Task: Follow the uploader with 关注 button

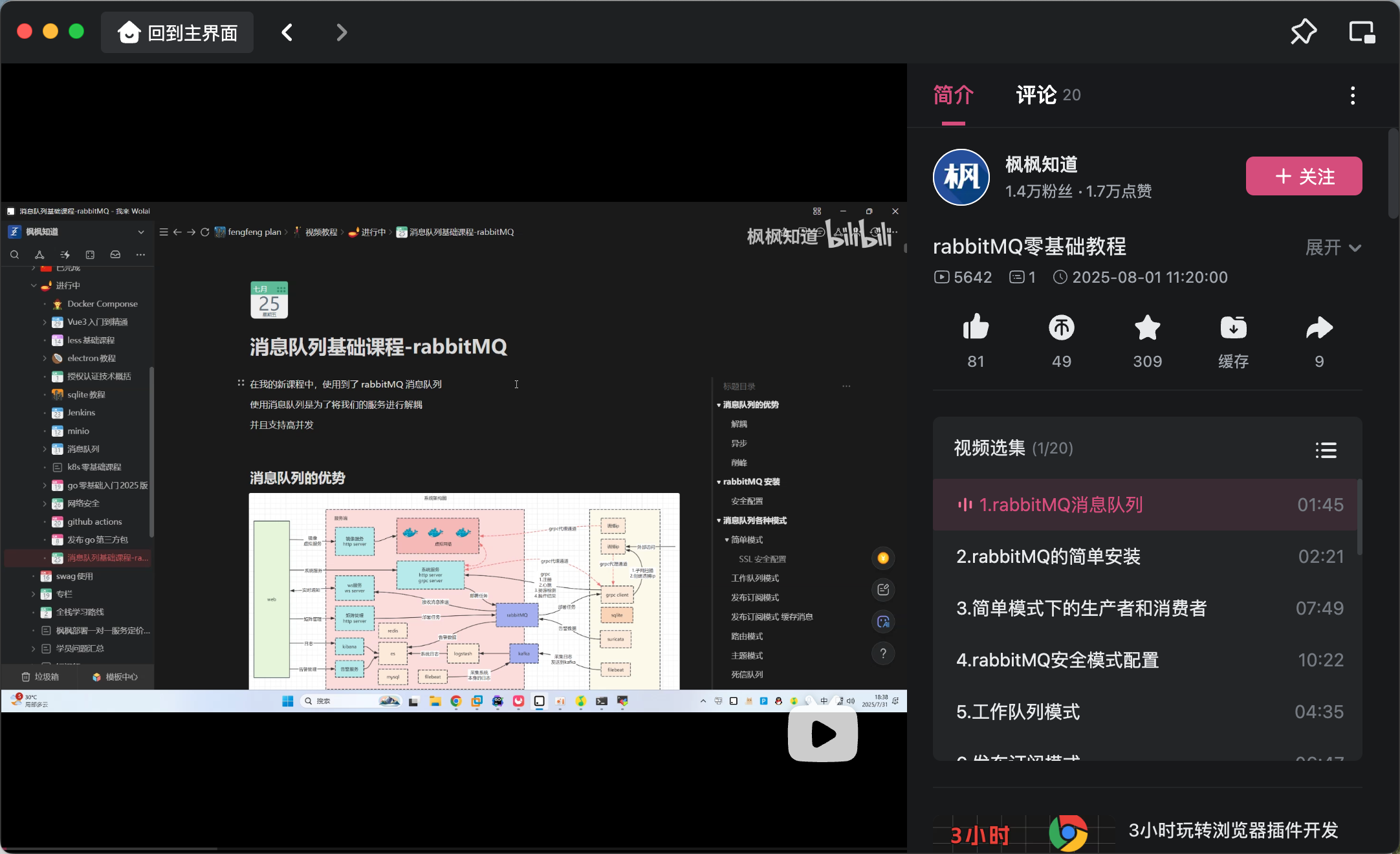Action: click(1304, 176)
